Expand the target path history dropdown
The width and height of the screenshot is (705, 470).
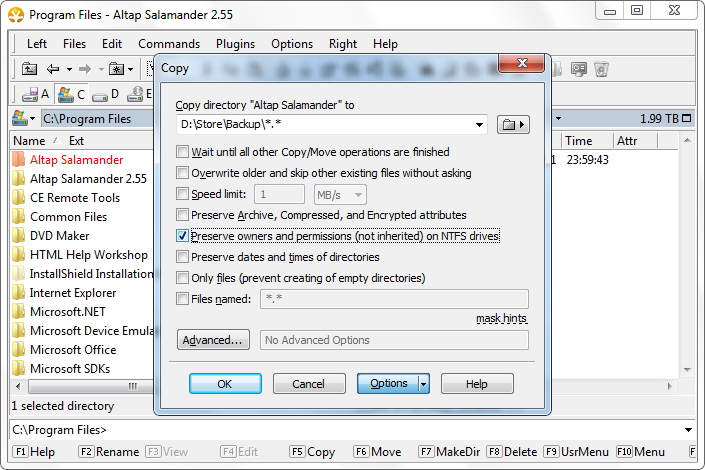[479, 125]
